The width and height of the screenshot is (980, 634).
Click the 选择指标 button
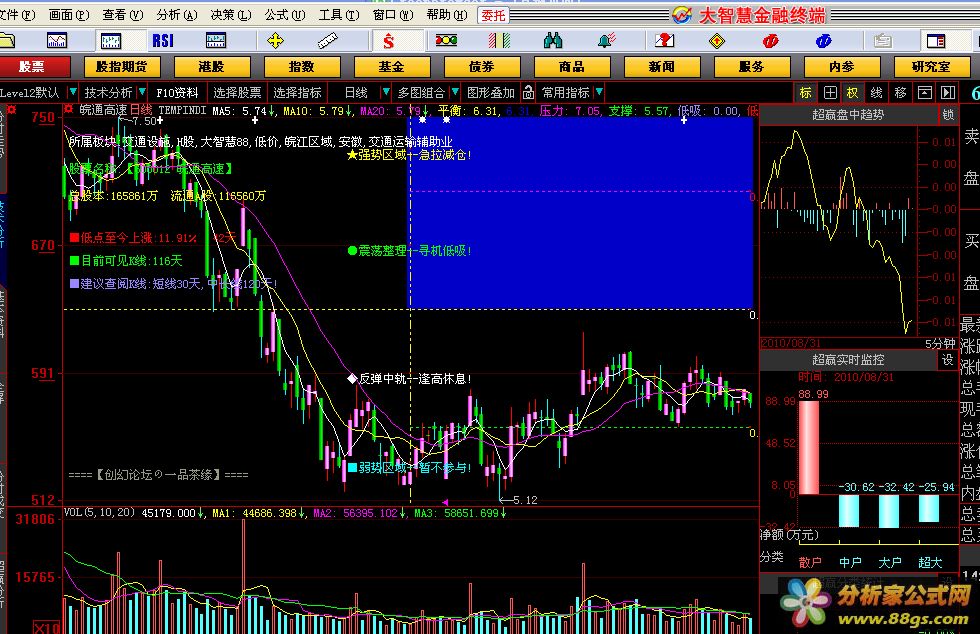click(x=297, y=93)
